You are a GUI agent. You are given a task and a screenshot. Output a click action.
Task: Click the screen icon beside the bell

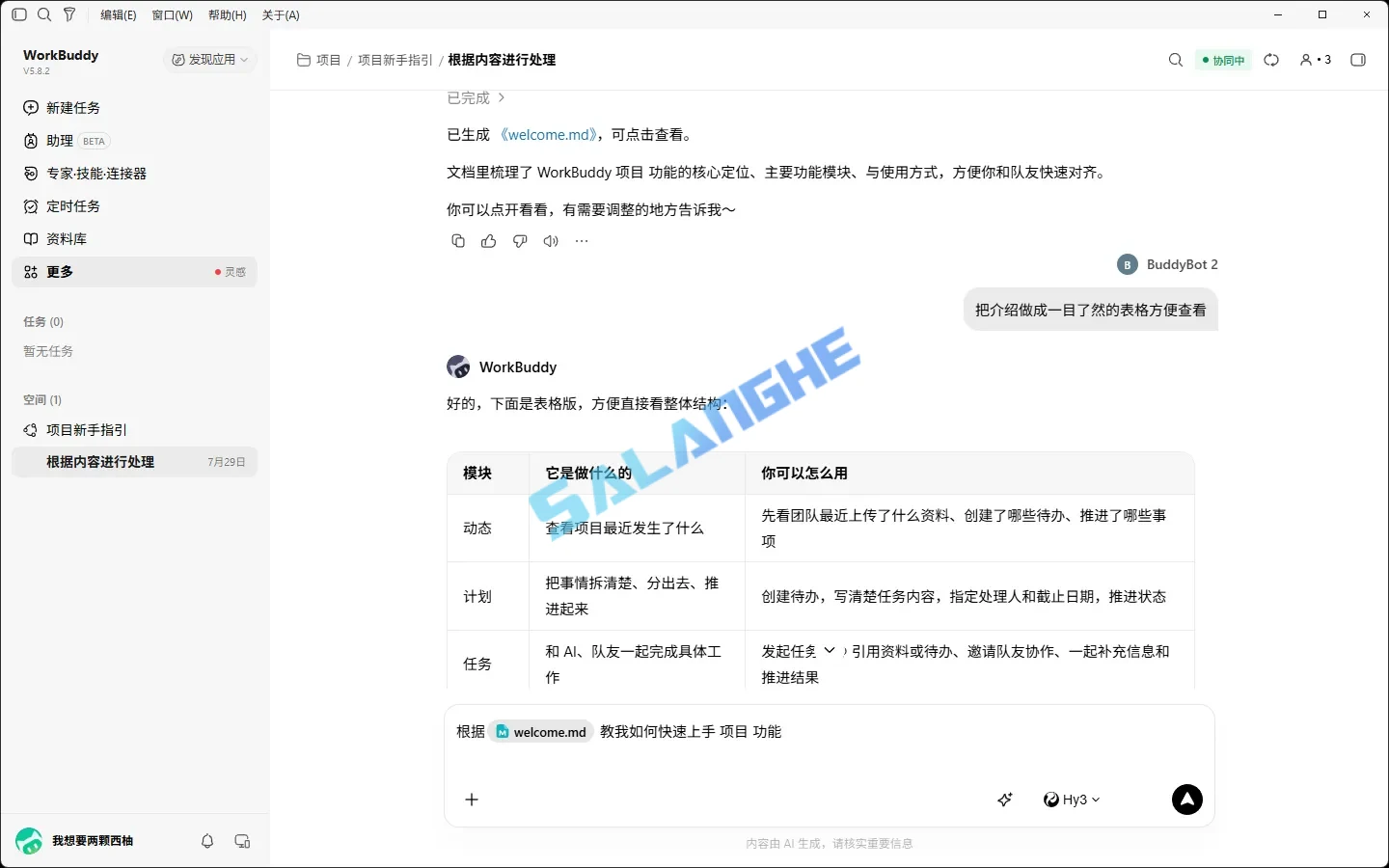pyautogui.click(x=242, y=841)
